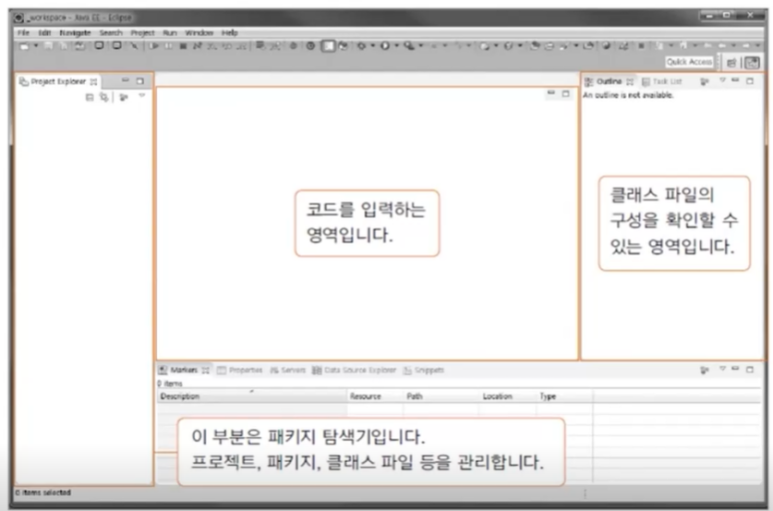Switch to the Data Source Explorer tab
This screenshot has height=511, width=773.
354,370
